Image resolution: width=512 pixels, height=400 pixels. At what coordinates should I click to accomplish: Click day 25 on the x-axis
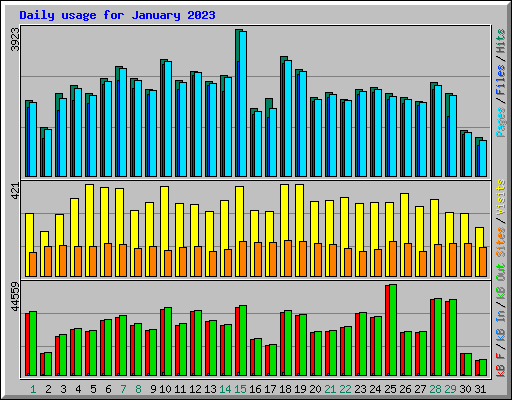[390, 389]
